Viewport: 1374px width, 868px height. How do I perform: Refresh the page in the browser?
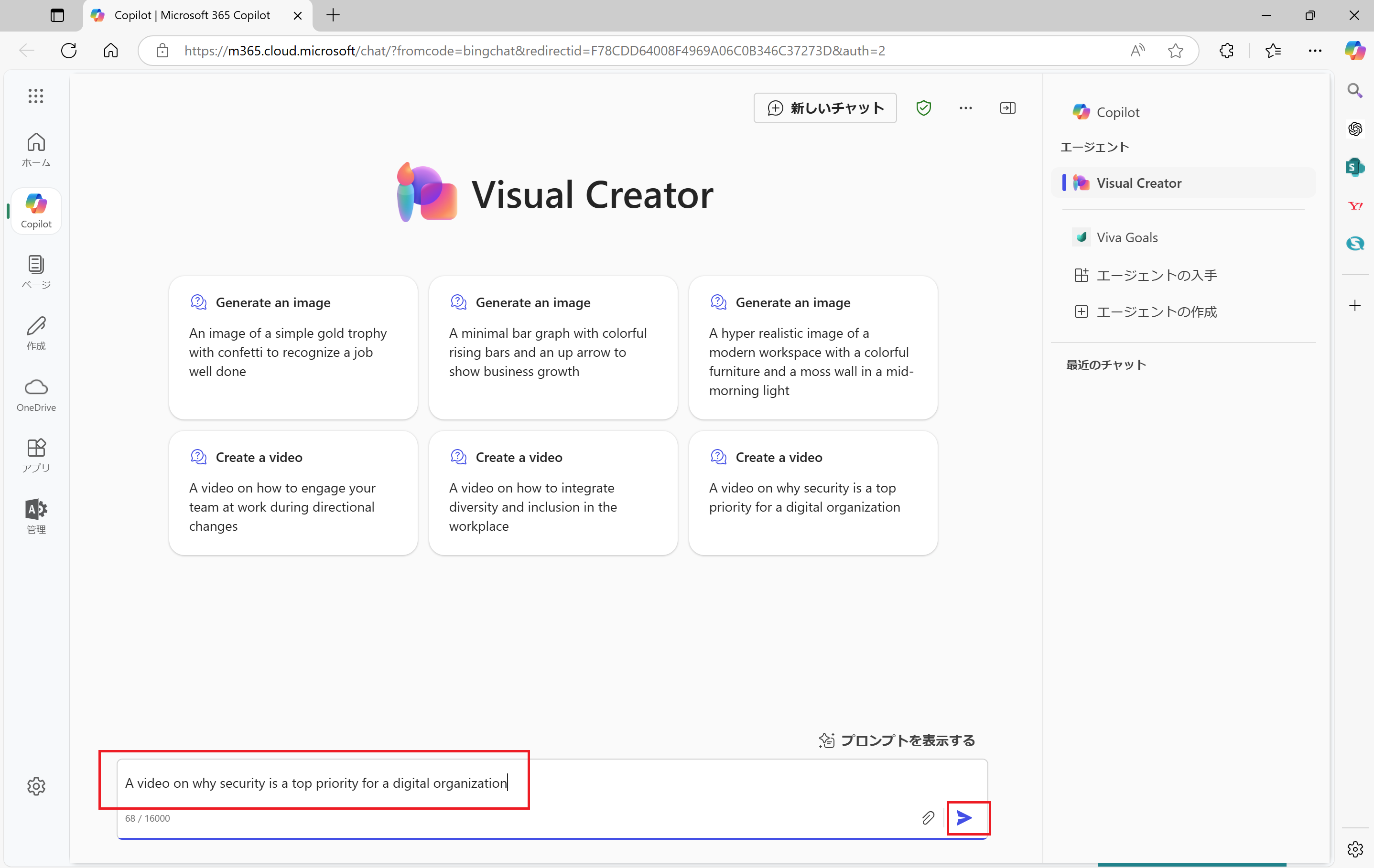pyautogui.click(x=68, y=51)
